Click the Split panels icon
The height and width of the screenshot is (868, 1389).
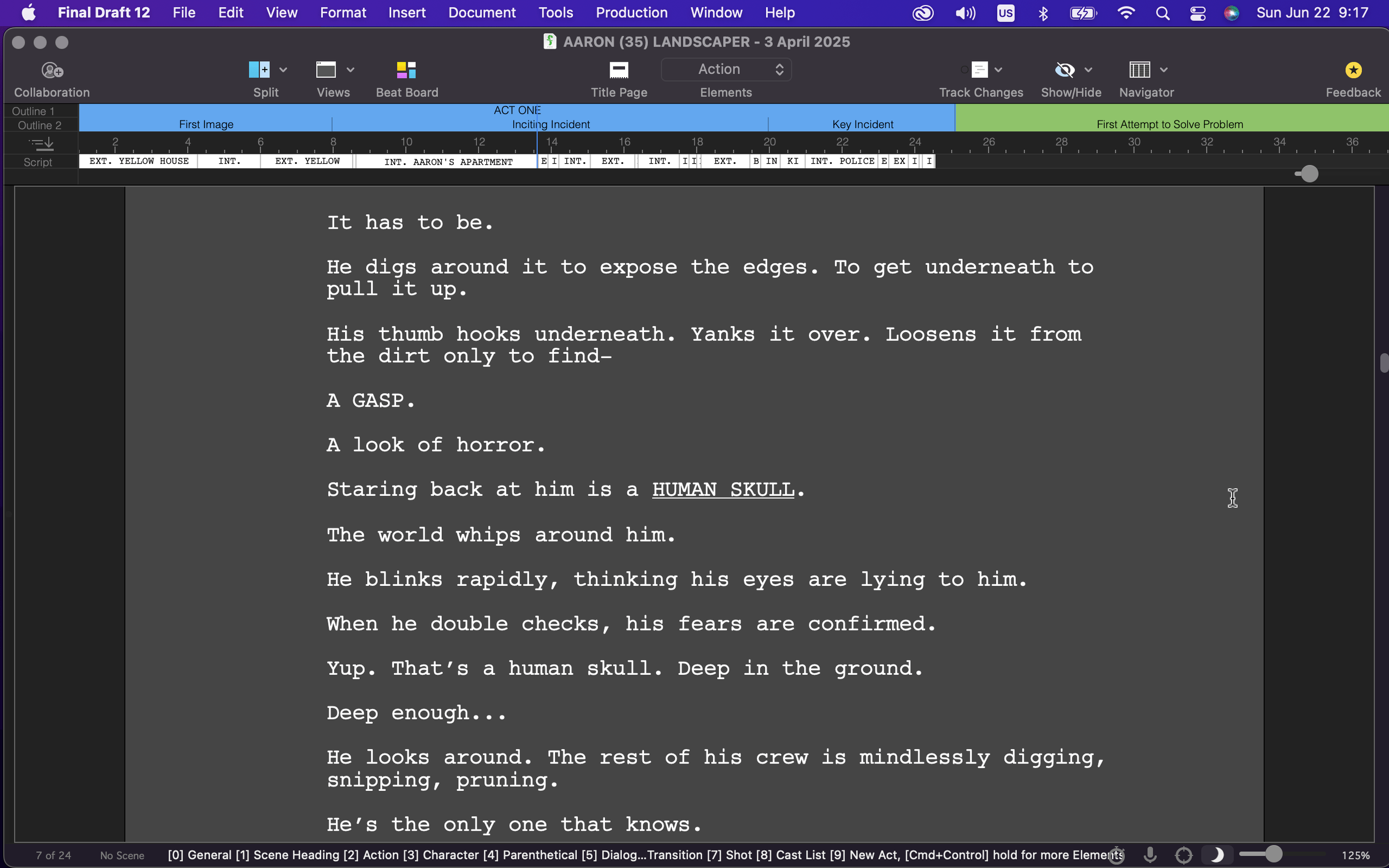point(259,70)
